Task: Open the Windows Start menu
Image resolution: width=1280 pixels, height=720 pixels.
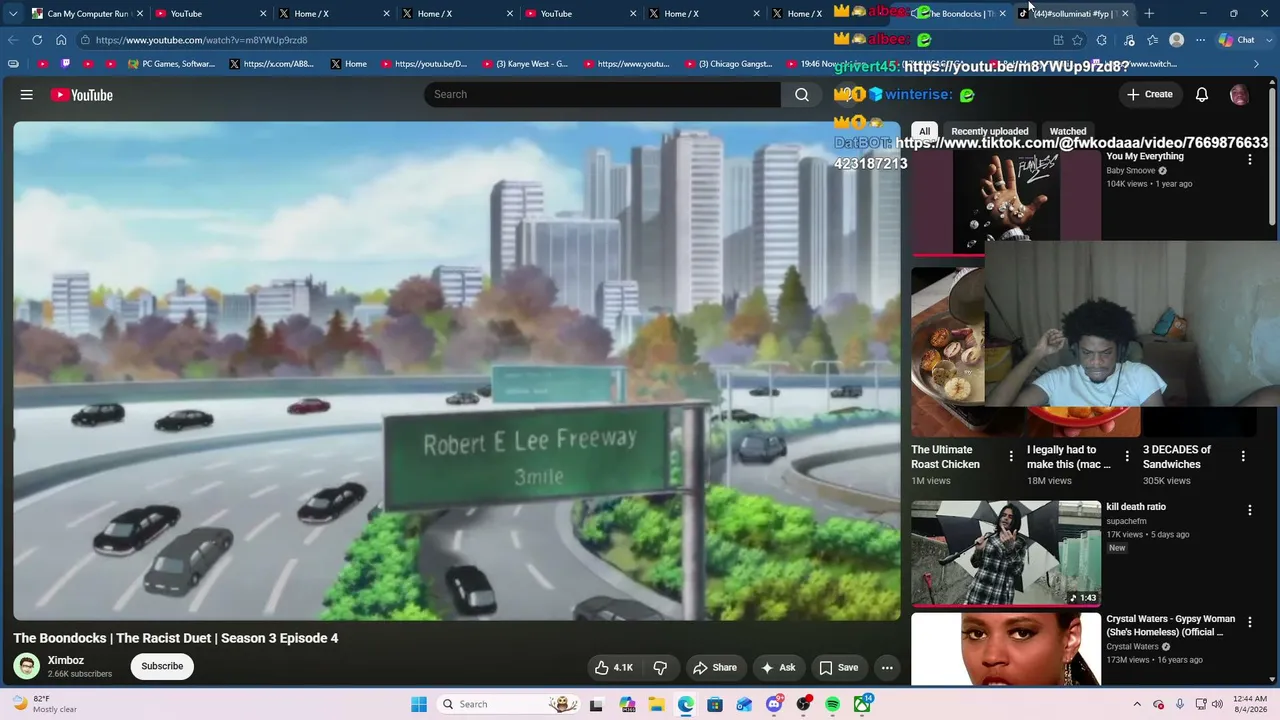Action: coord(419,704)
